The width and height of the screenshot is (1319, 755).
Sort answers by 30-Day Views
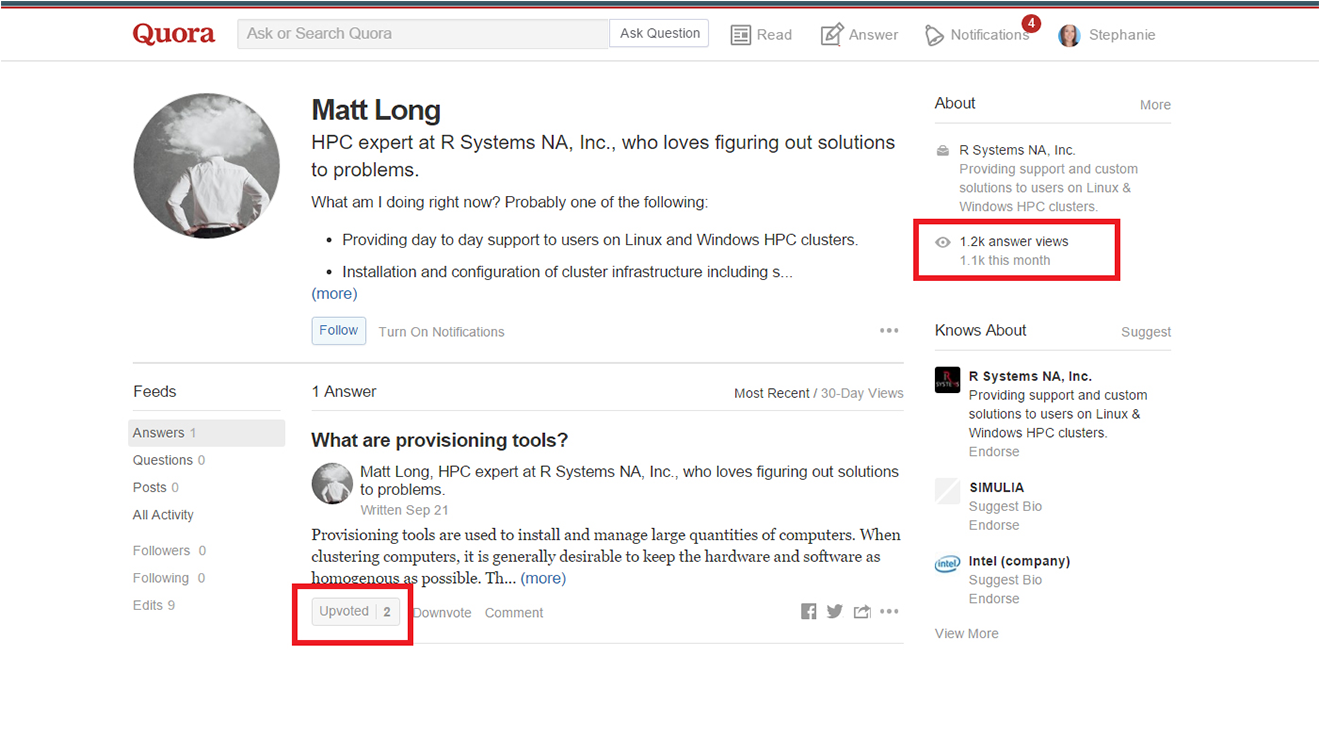pos(862,393)
